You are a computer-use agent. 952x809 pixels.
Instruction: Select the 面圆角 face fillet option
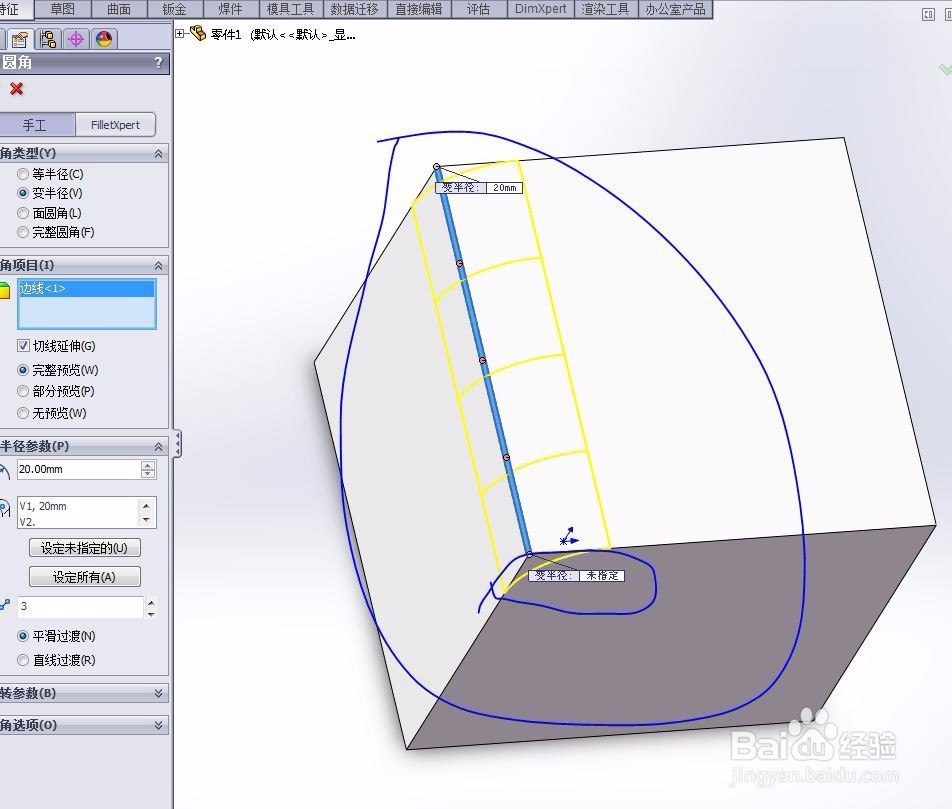(23, 213)
